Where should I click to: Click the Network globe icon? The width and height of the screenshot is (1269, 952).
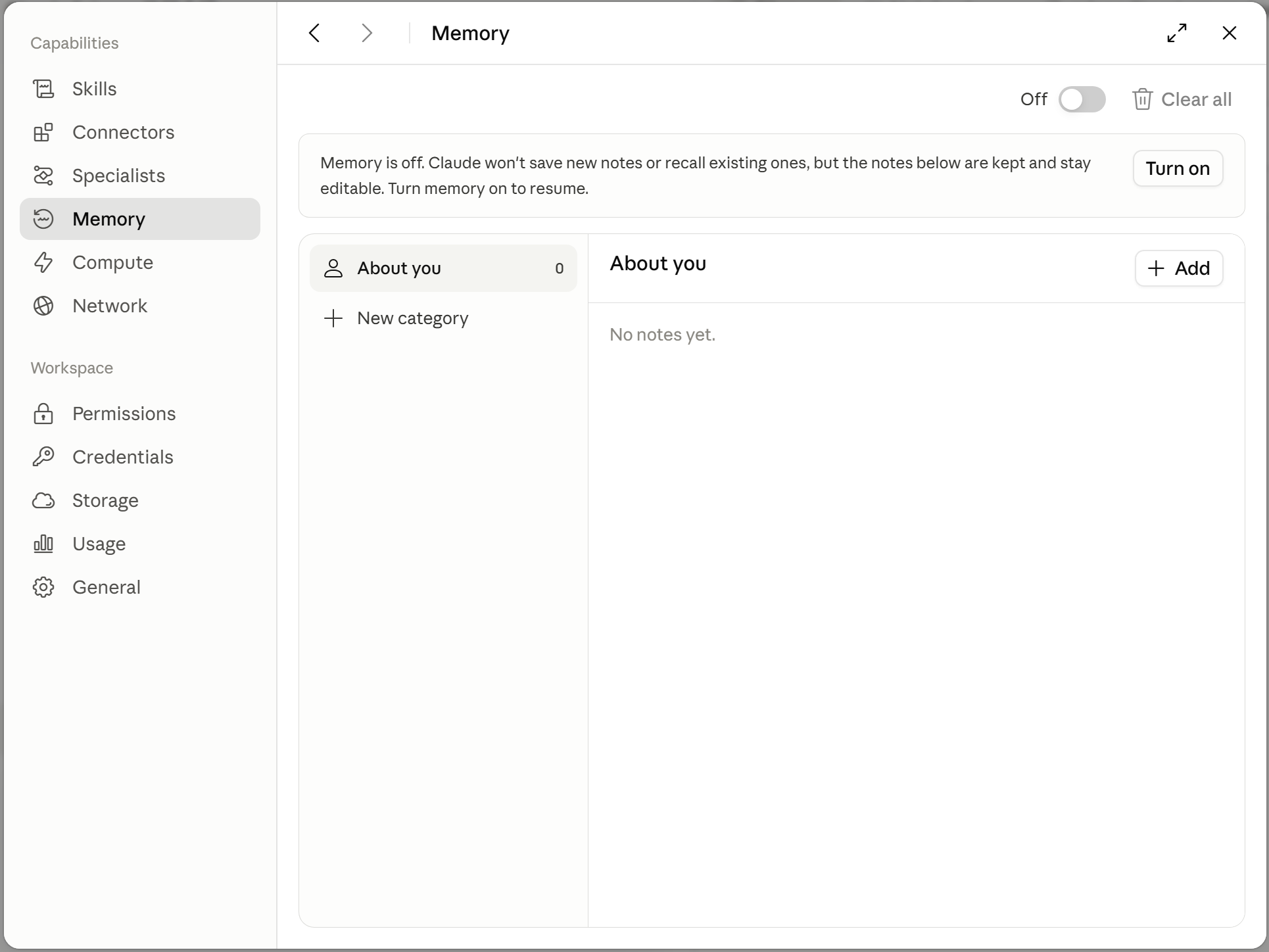click(x=43, y=306)
